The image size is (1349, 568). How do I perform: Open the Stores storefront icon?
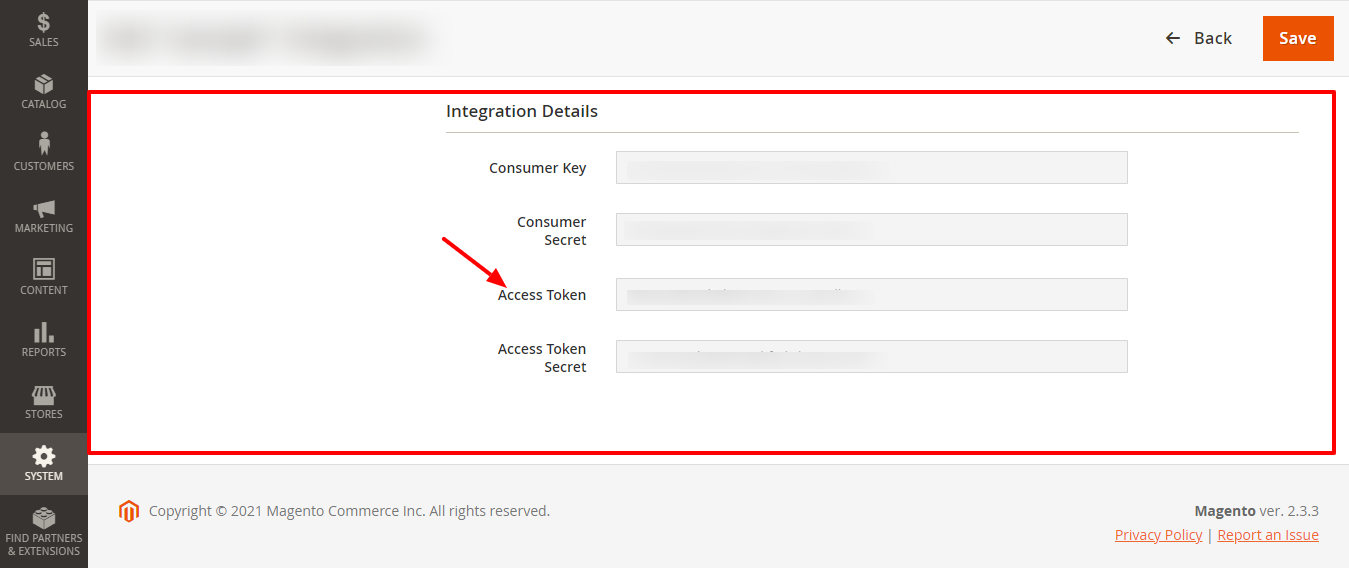[x=44, y=394]
